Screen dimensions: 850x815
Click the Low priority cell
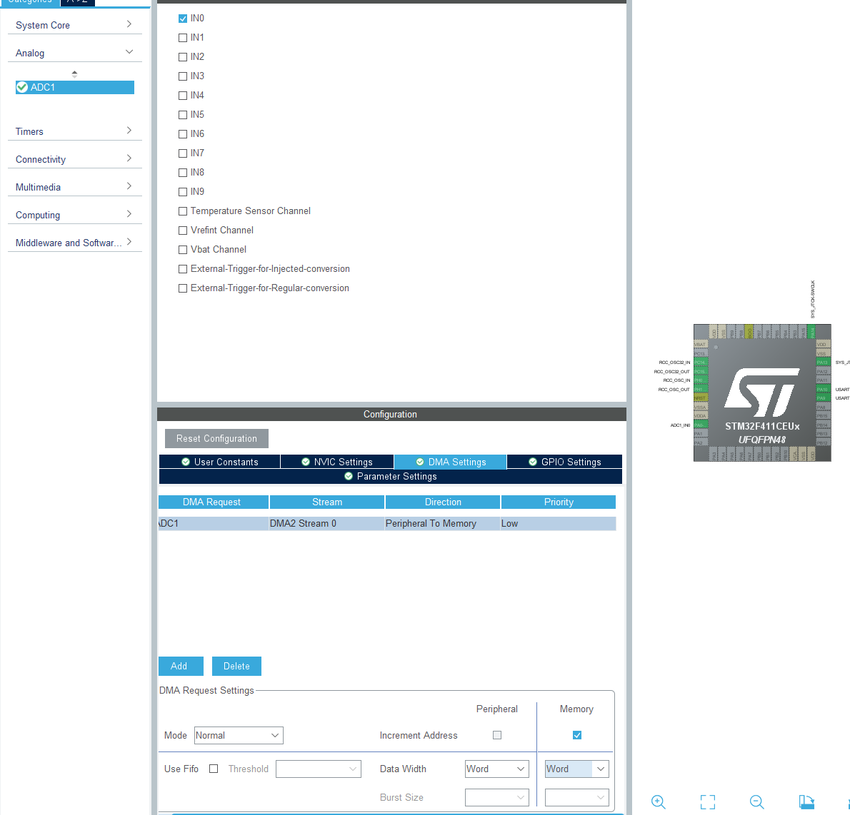558,523
